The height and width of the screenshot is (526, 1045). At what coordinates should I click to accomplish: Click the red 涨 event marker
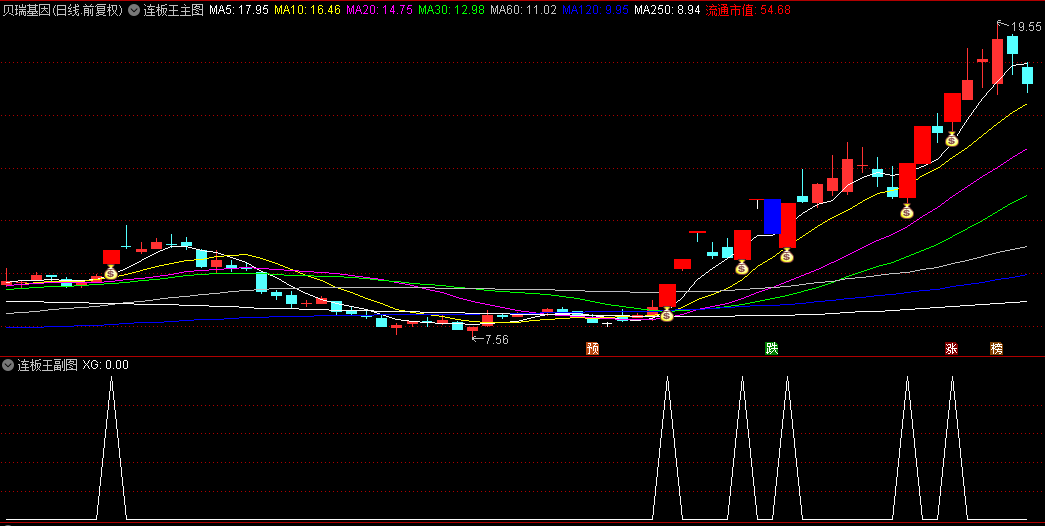tap(951, 349)
